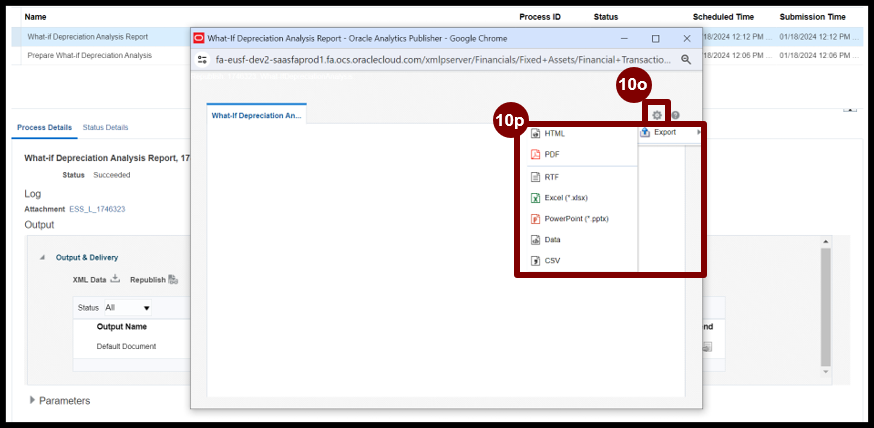This screenshot has height=428, width=874.
Task: Collapse the Output & Delivery section
Action: click(x=42, y=257)
